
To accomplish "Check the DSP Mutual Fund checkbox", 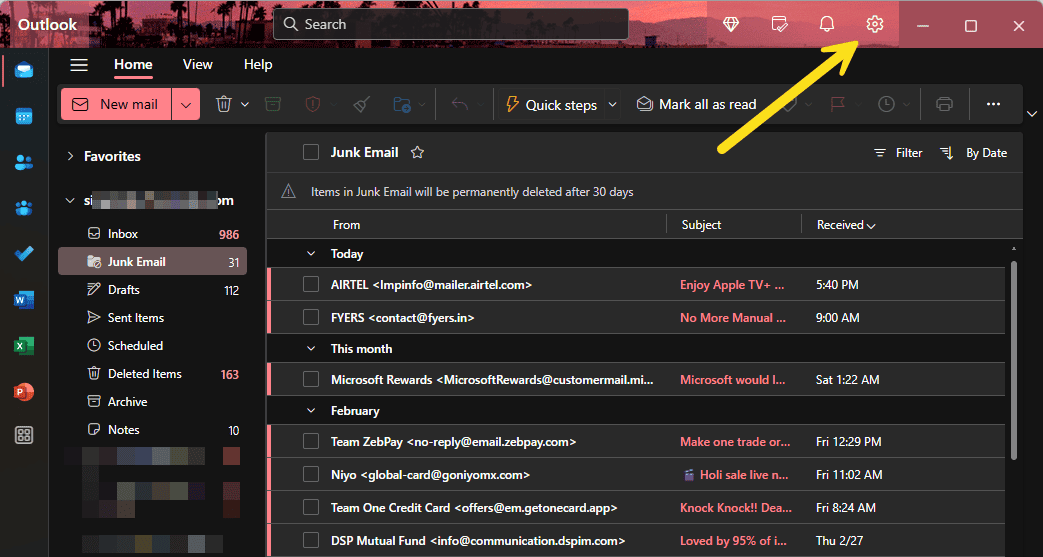I will pos(311,541).
